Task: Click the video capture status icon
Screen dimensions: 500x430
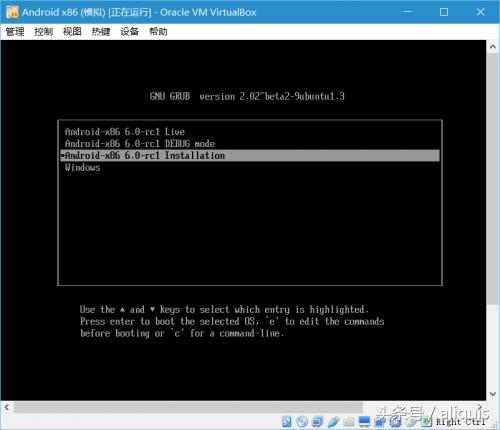Action: [380, 422]
